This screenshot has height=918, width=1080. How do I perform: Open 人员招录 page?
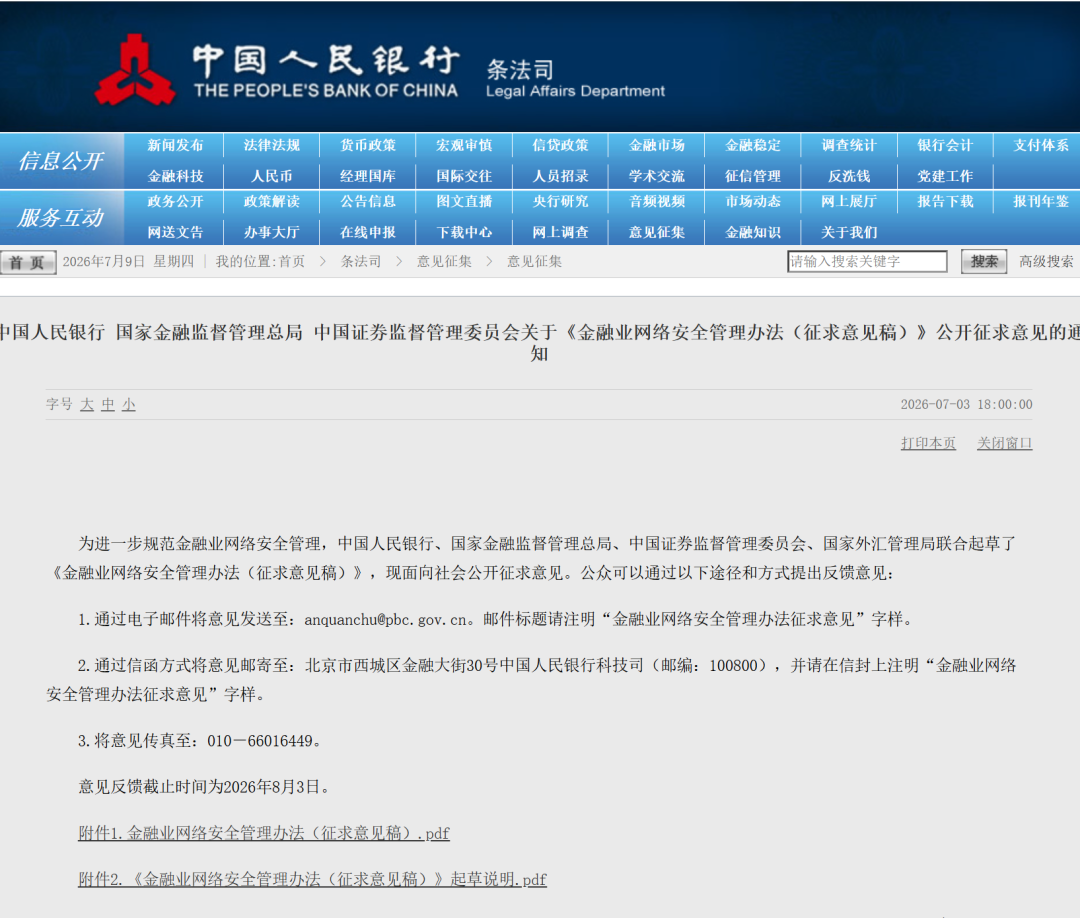pyautogui.click(x=560, y=176)
